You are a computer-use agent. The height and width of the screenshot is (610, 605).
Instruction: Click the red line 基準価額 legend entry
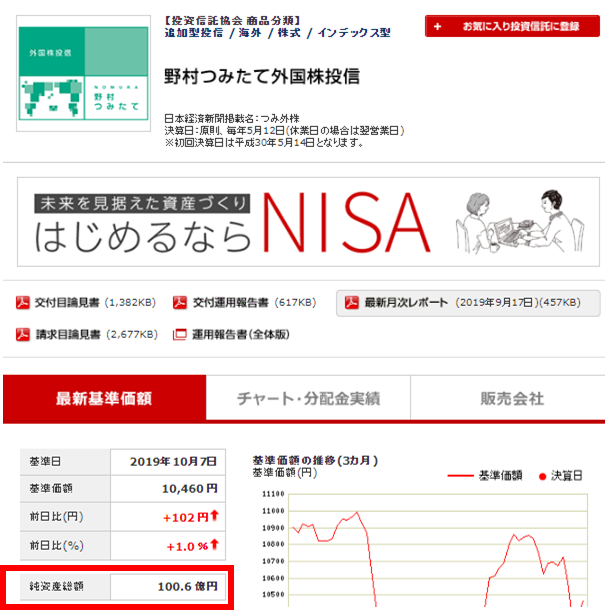[485, 475]
